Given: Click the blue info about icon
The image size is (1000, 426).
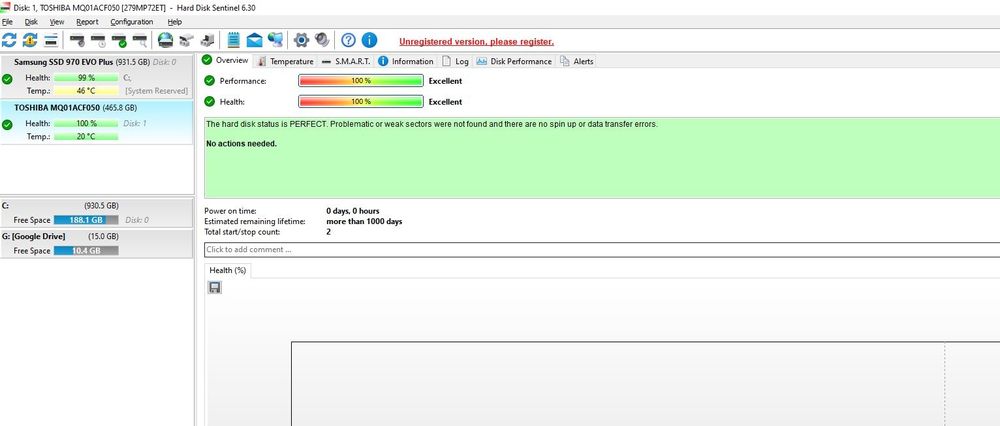Looking at the screenshot, I should tap(369, 40).
